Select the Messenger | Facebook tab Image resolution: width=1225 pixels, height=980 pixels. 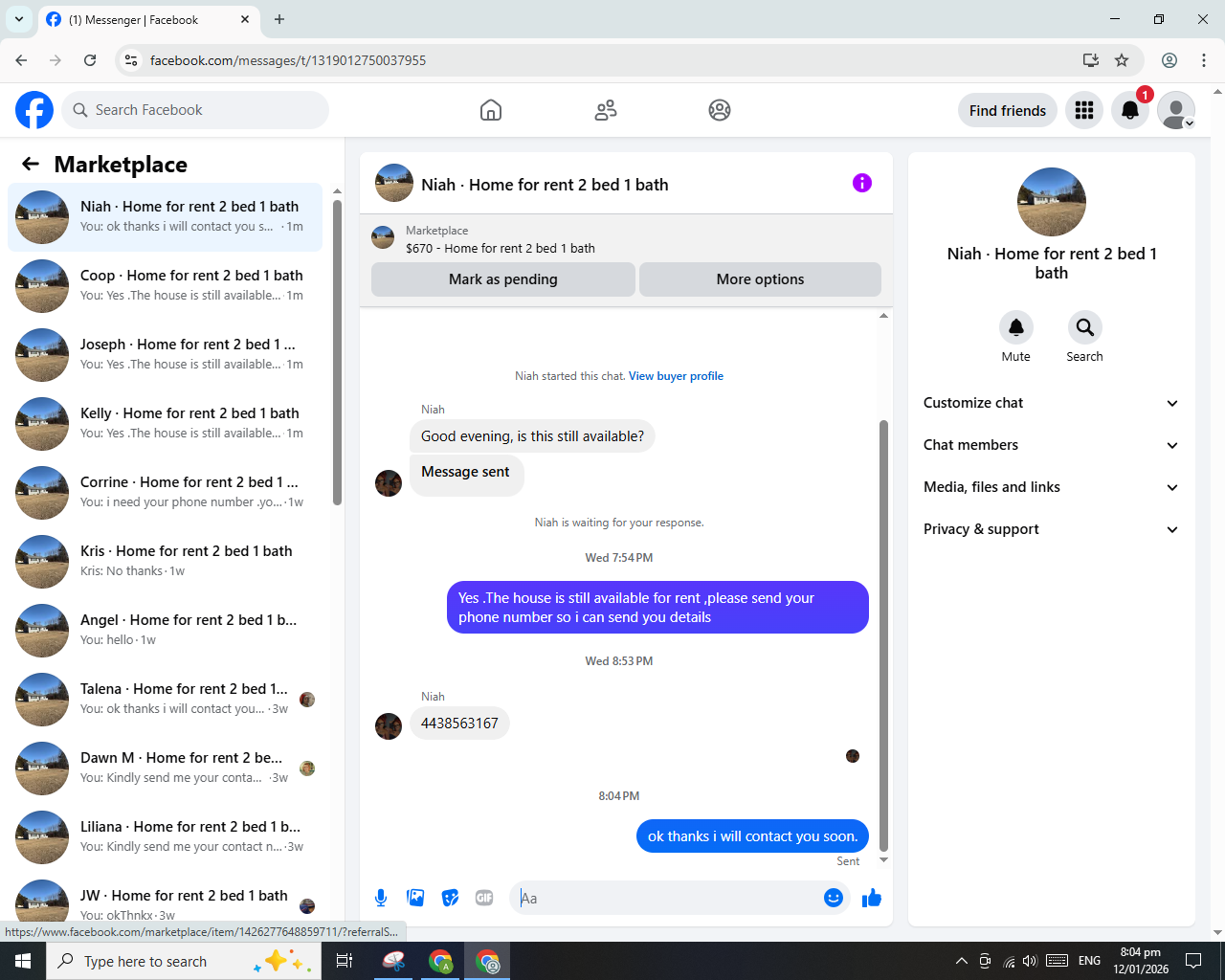pos(148,19)
